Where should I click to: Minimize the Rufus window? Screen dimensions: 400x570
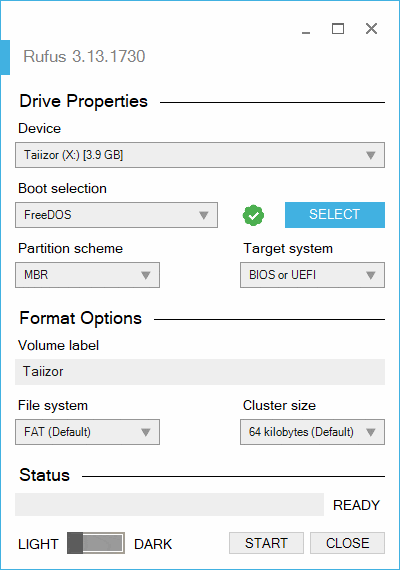[x=306, y=29]
